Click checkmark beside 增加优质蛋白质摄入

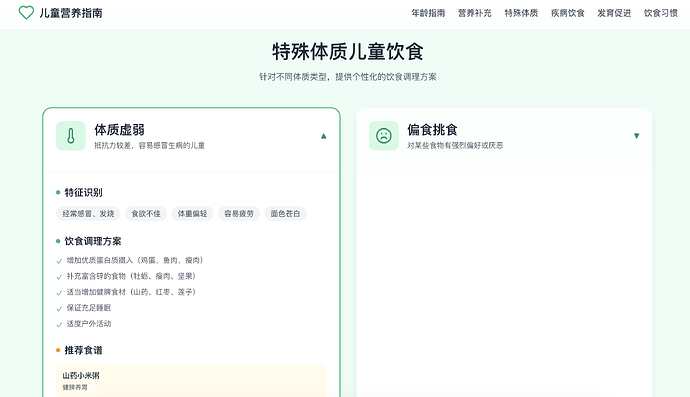(59, 261)
